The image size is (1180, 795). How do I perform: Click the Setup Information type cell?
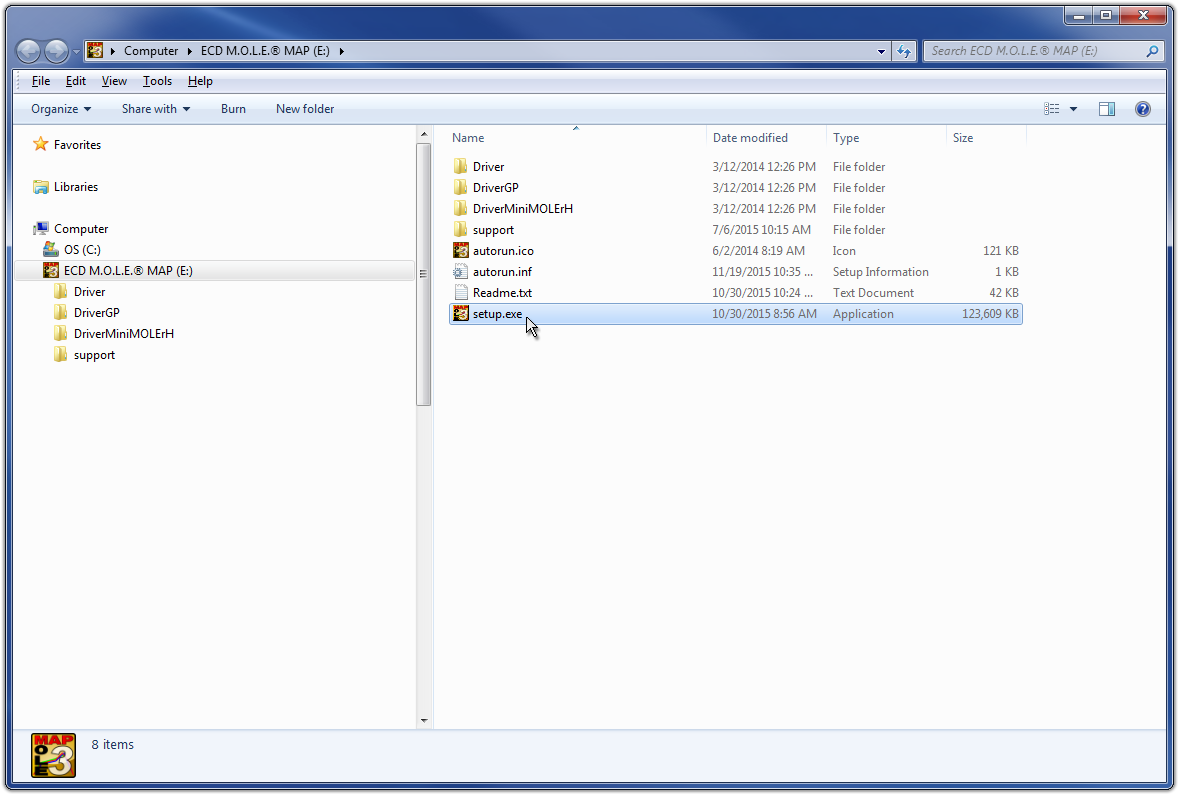click(880, 272)
